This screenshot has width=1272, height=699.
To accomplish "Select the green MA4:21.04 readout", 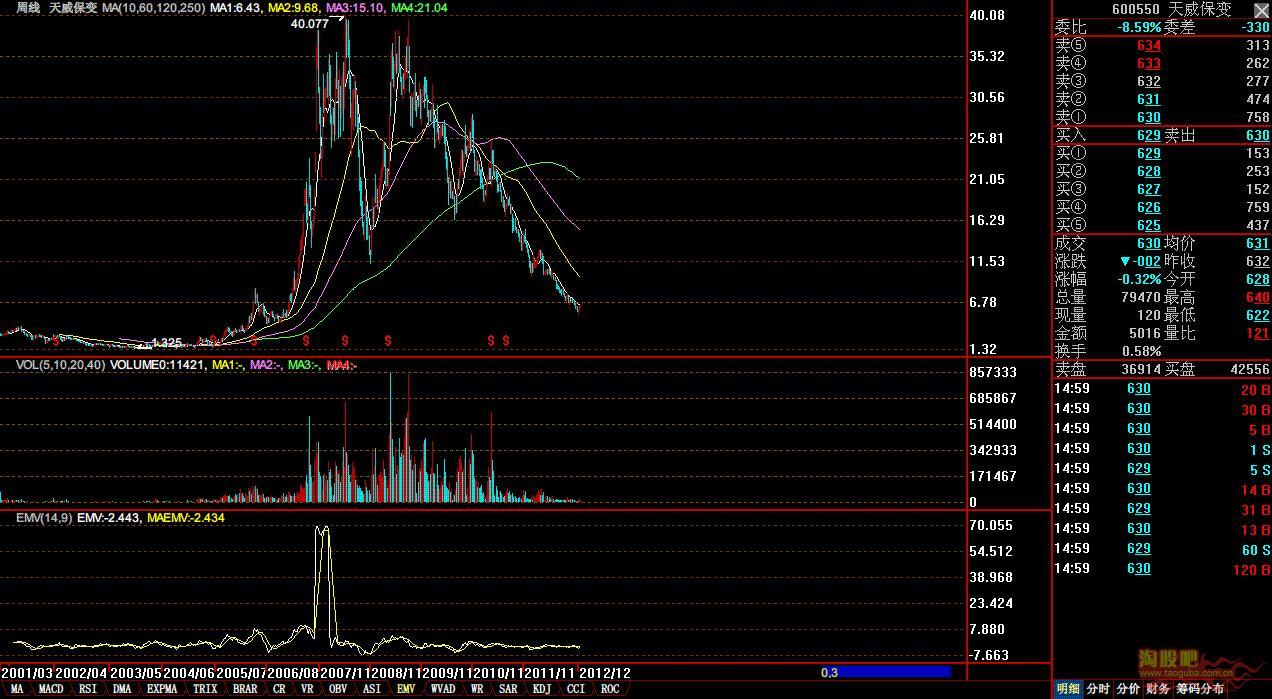I will point(419,7).
